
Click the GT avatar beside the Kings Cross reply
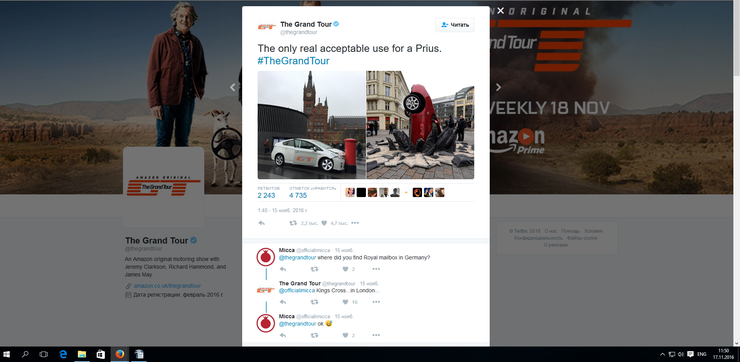pos(266,290)
